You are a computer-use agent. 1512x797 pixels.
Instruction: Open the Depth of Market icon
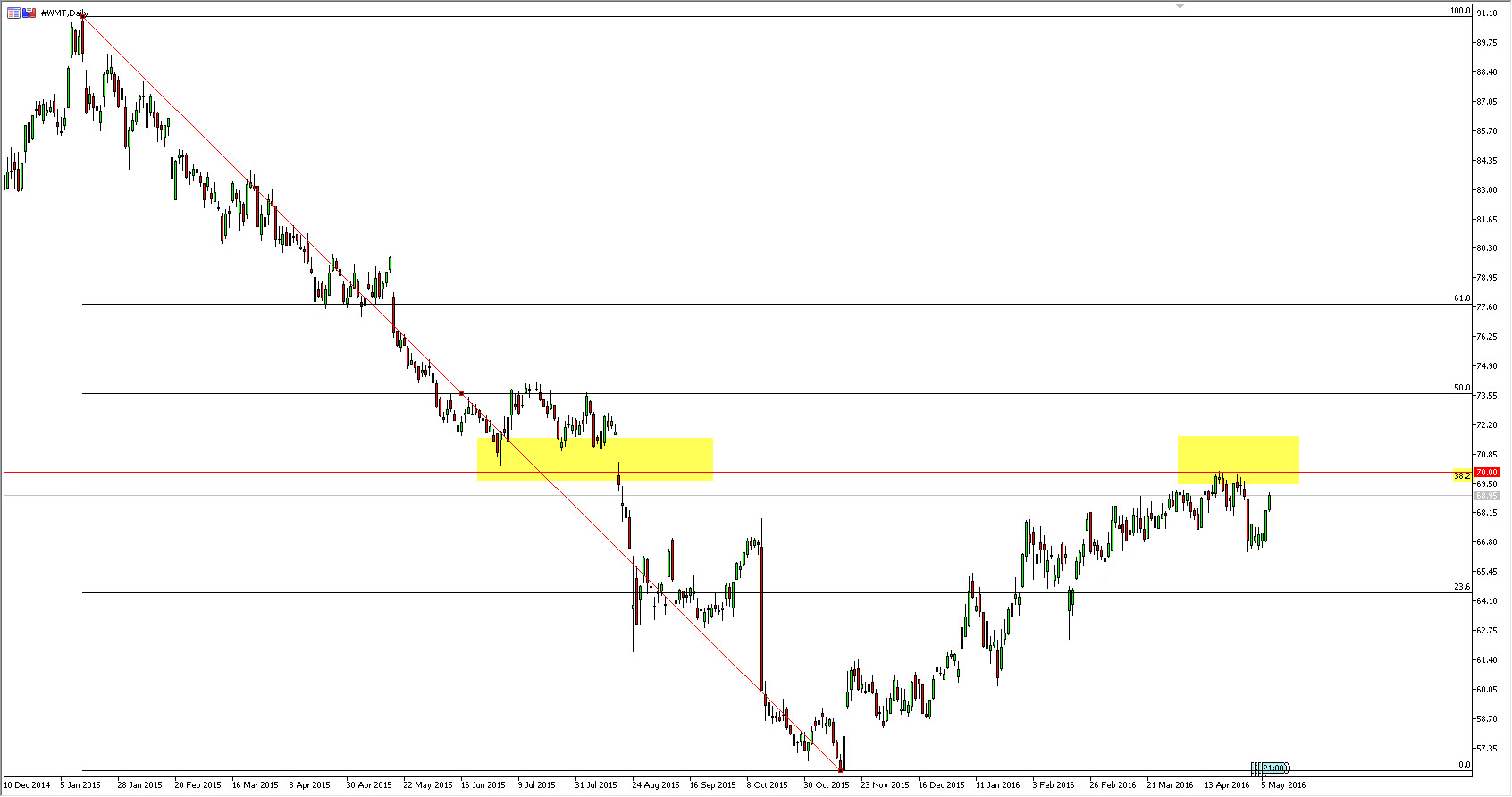click(x=29, y=13)
